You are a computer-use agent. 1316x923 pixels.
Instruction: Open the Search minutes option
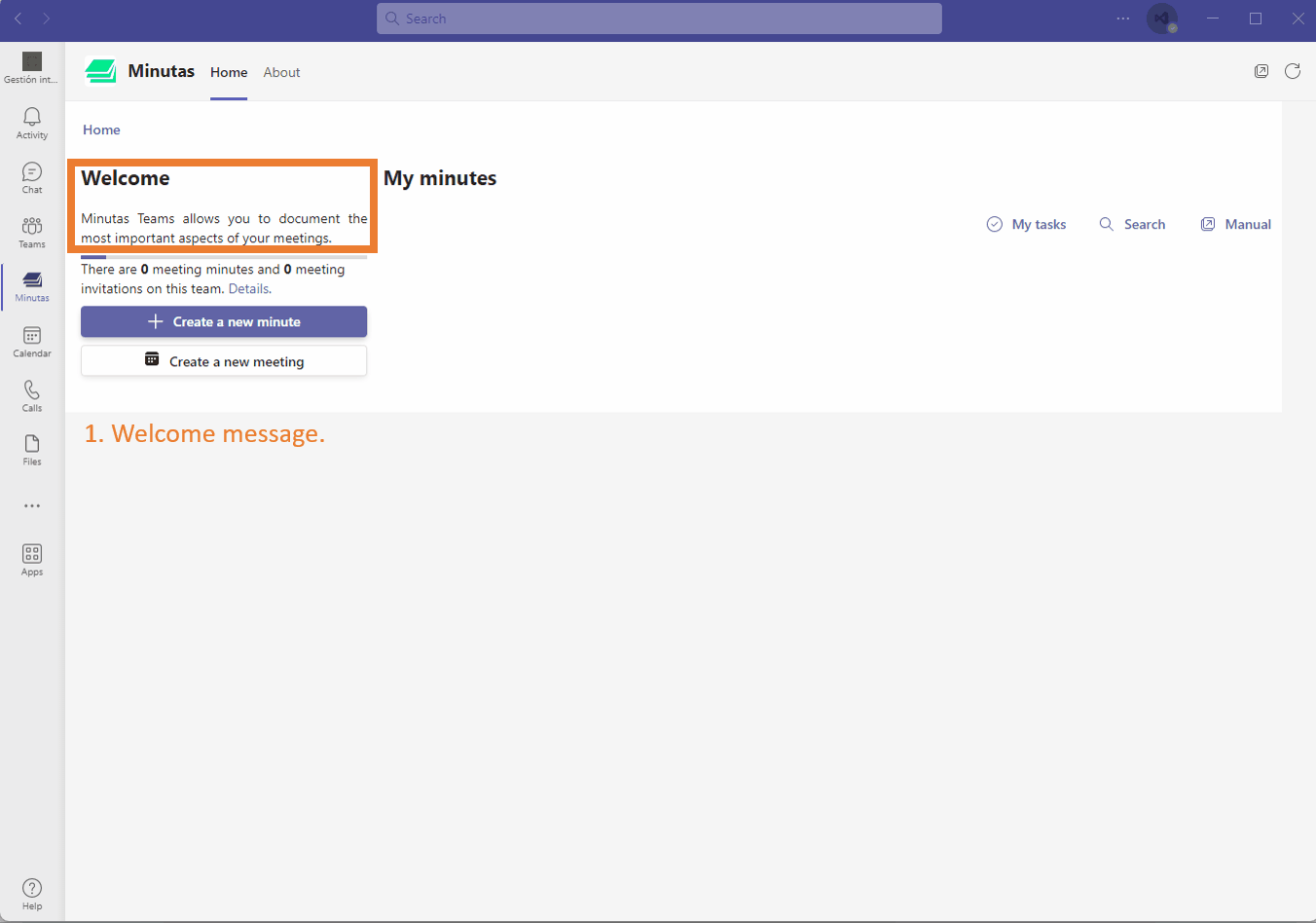(1132, 224)
